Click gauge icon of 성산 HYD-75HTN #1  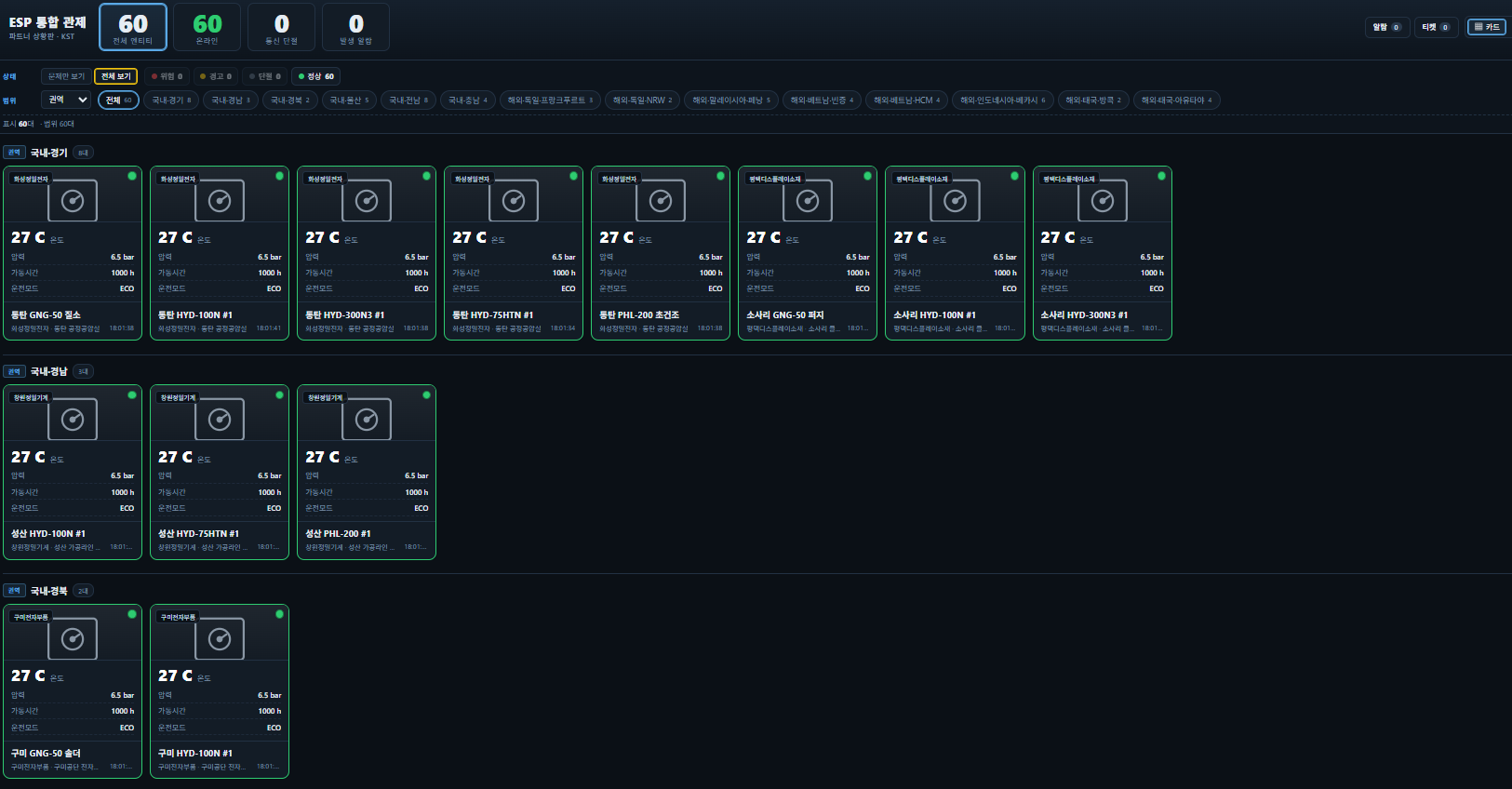pyautogui.click(x=220, y=420)
